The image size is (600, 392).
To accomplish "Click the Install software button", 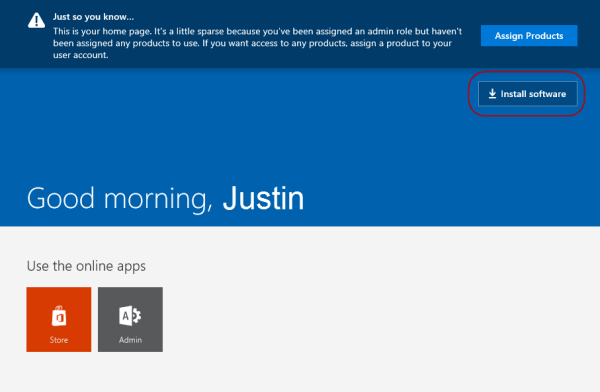I will tap(528, 94).
